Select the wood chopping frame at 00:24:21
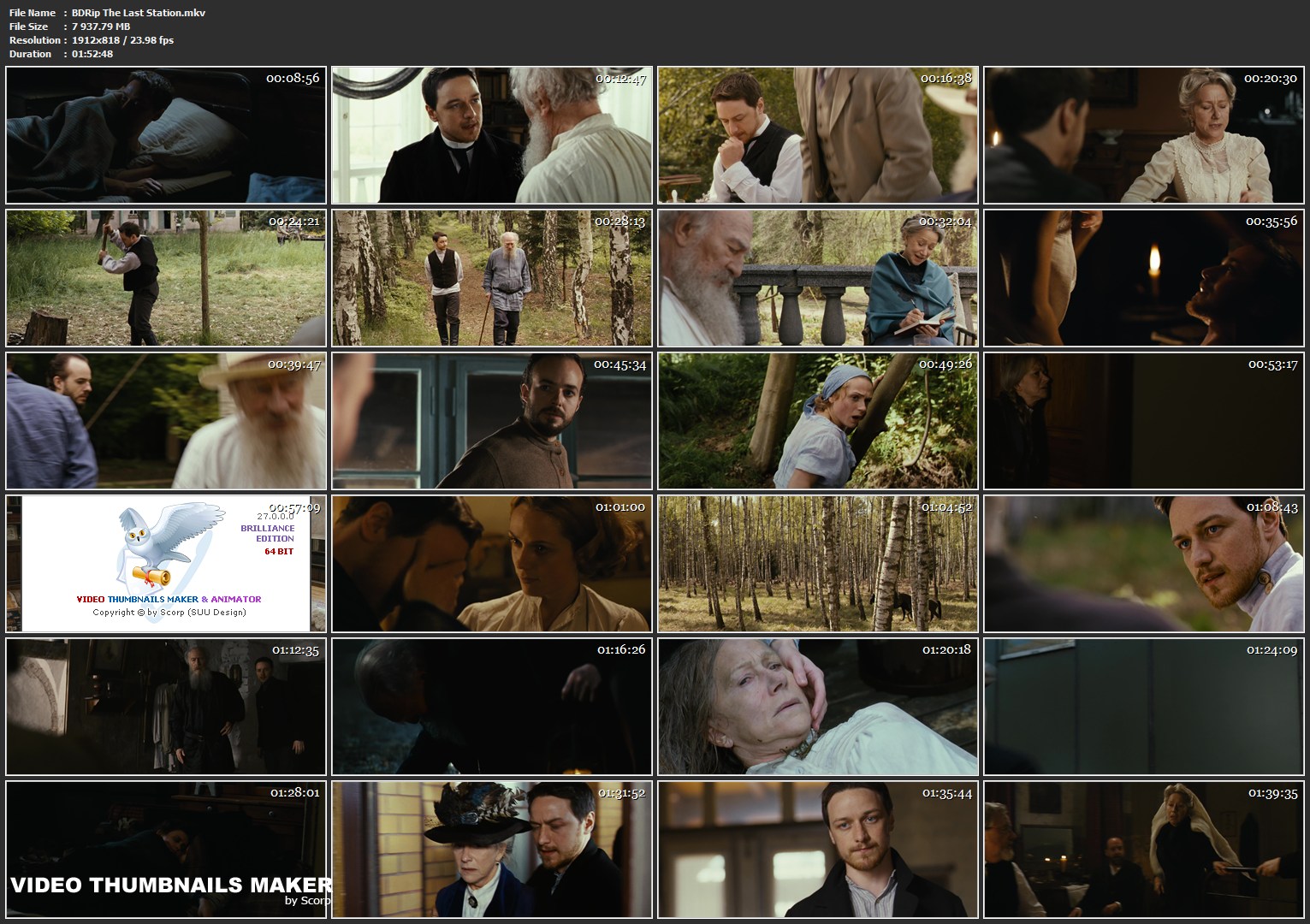1310x924 pixels. [166, 278]
